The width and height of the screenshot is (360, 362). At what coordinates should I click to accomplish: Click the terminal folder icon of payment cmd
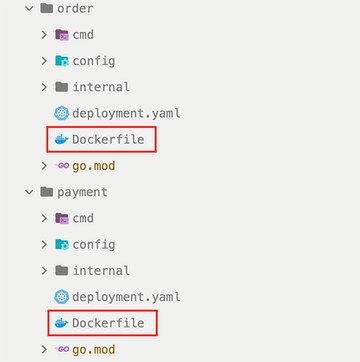[62, 218]
